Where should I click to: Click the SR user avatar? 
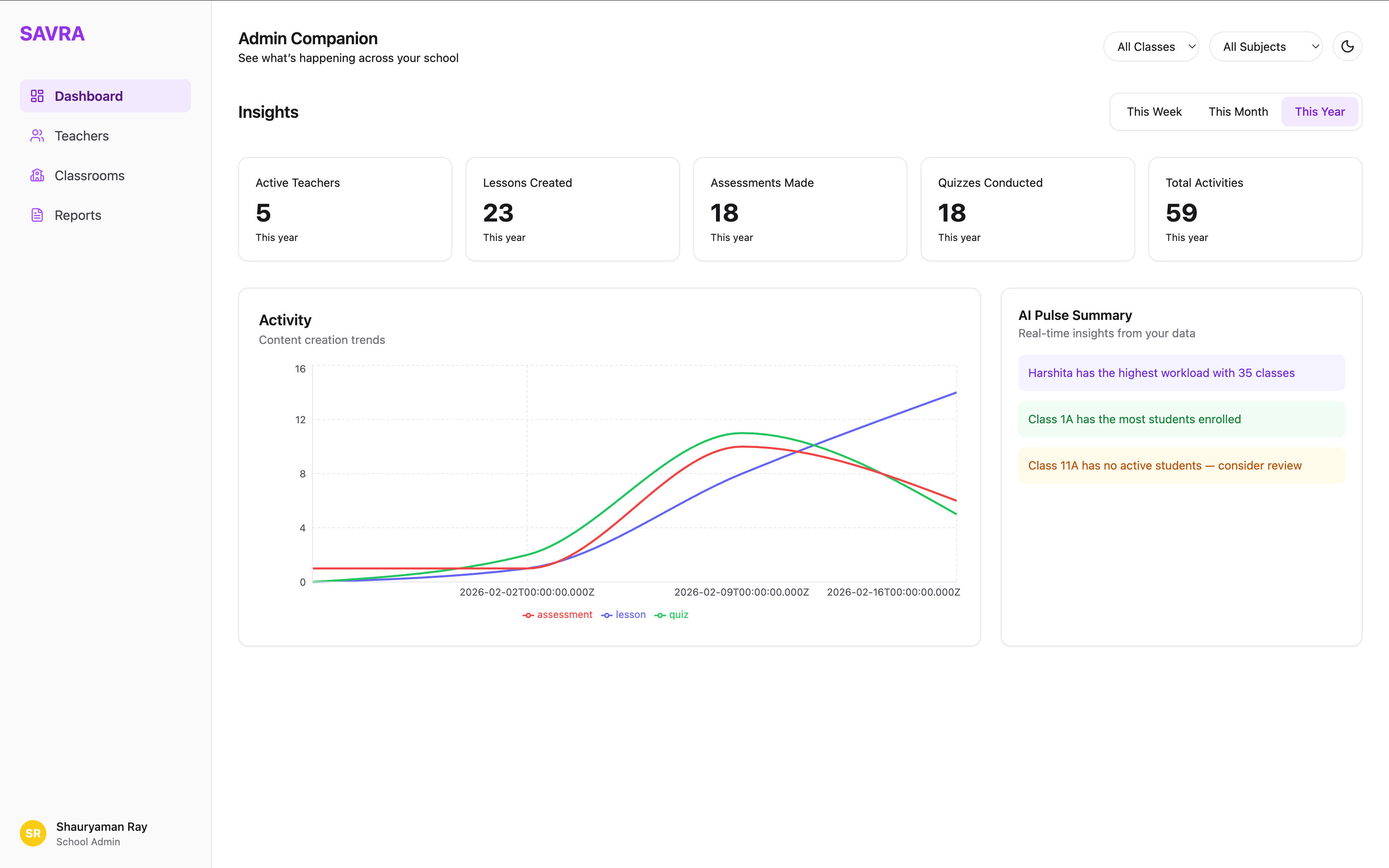pos(33,833)
